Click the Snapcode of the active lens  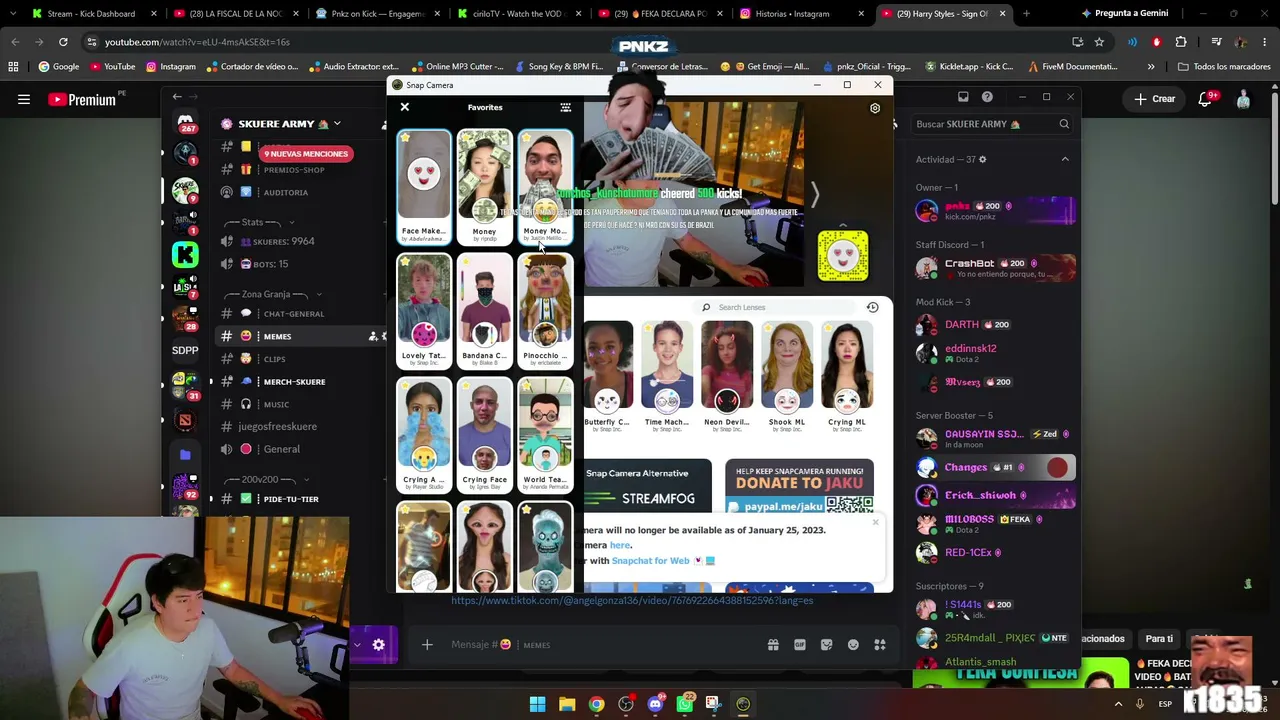(x=843, y=256)
